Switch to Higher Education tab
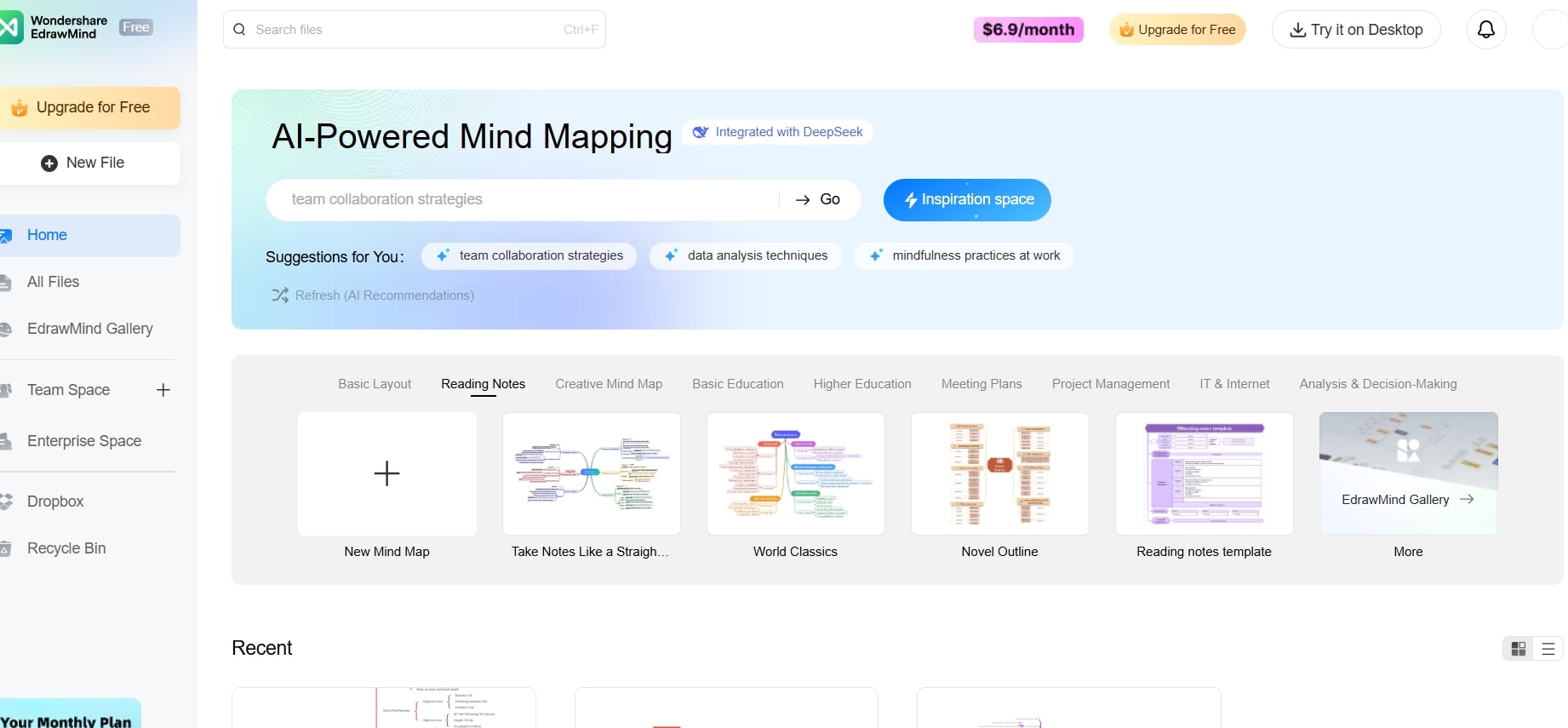 pyautogui.click(x=862, y=384)
